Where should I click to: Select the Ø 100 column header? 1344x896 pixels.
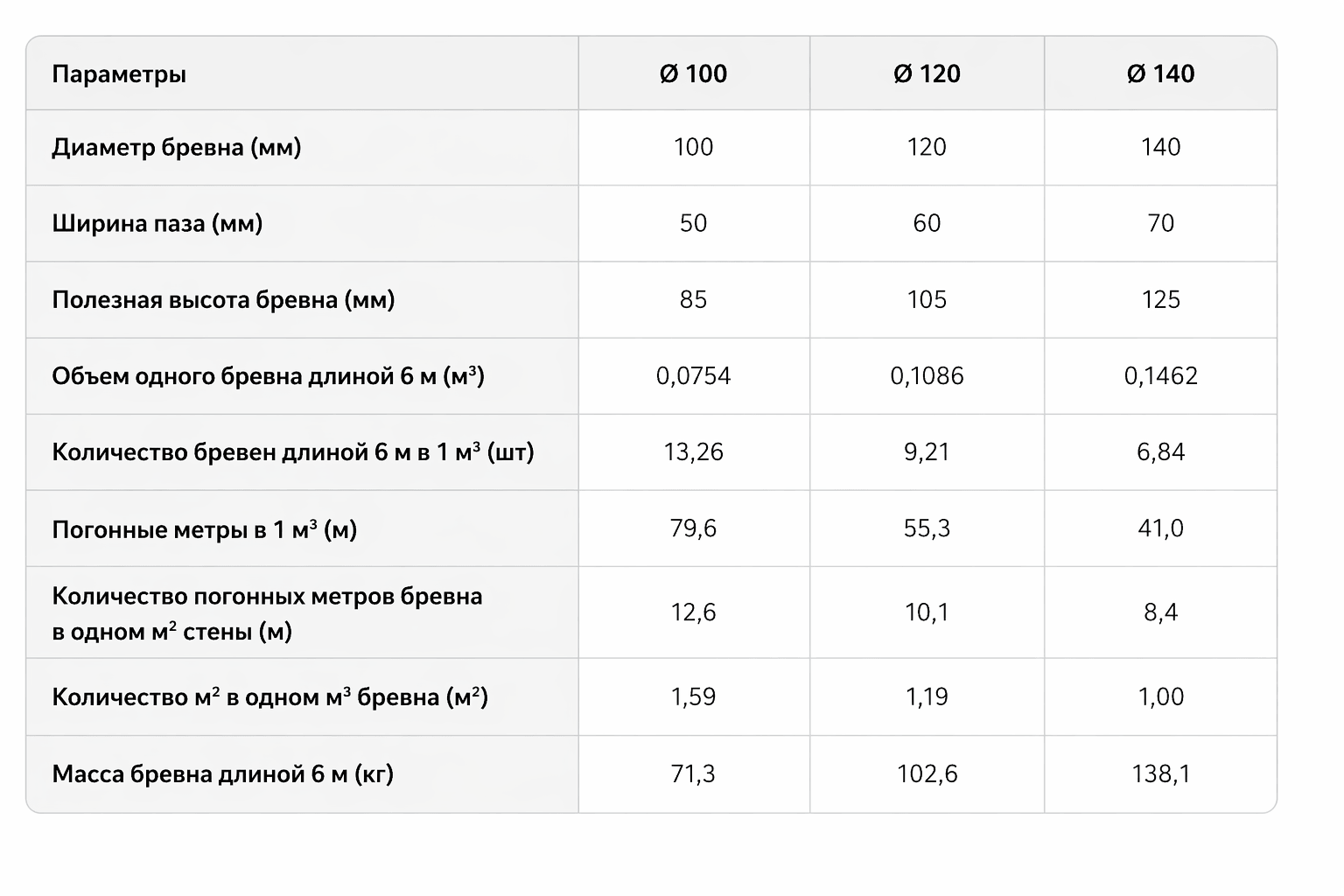693,74
